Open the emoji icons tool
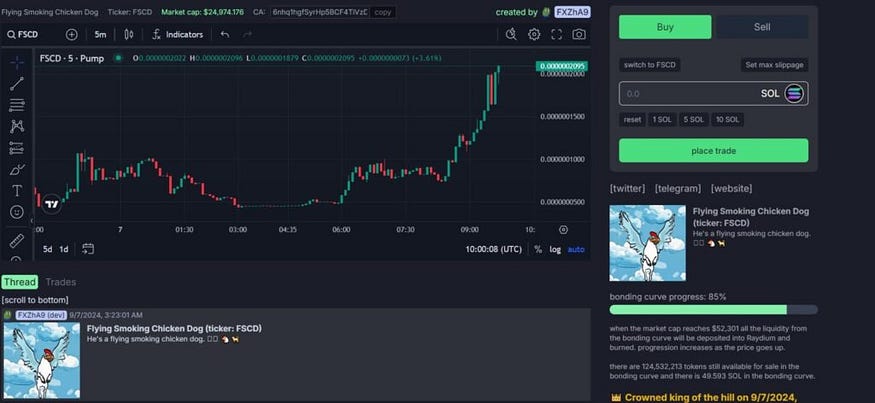The image size is (875, 403). (x=17, y=212)
